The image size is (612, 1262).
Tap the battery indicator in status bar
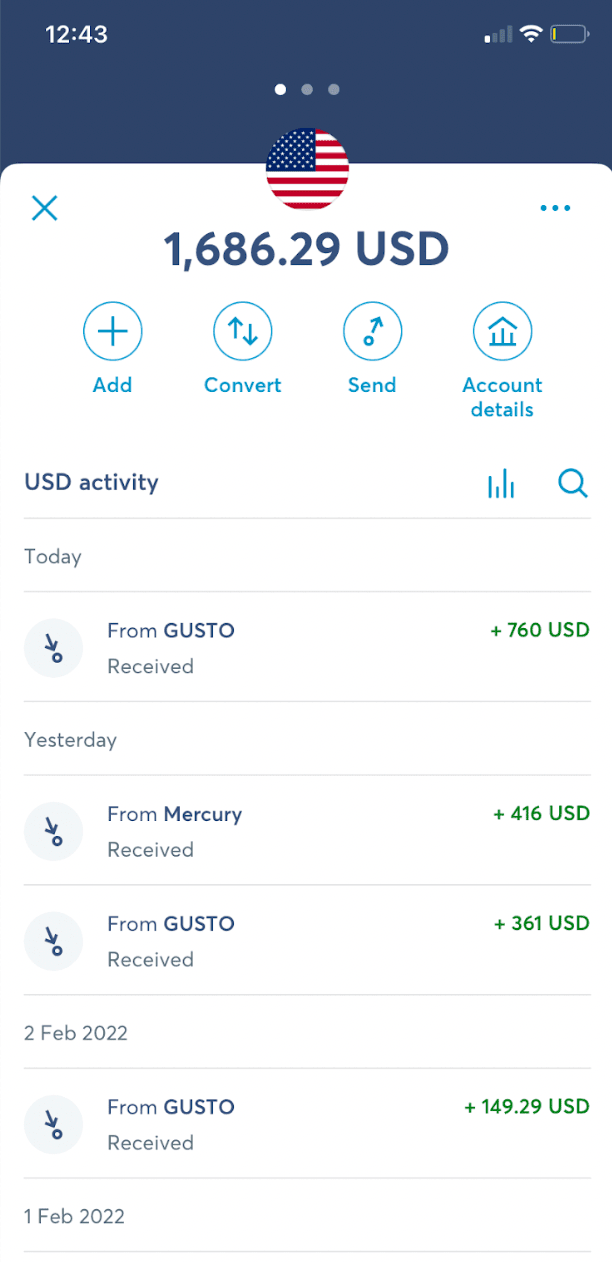[569, 35]
